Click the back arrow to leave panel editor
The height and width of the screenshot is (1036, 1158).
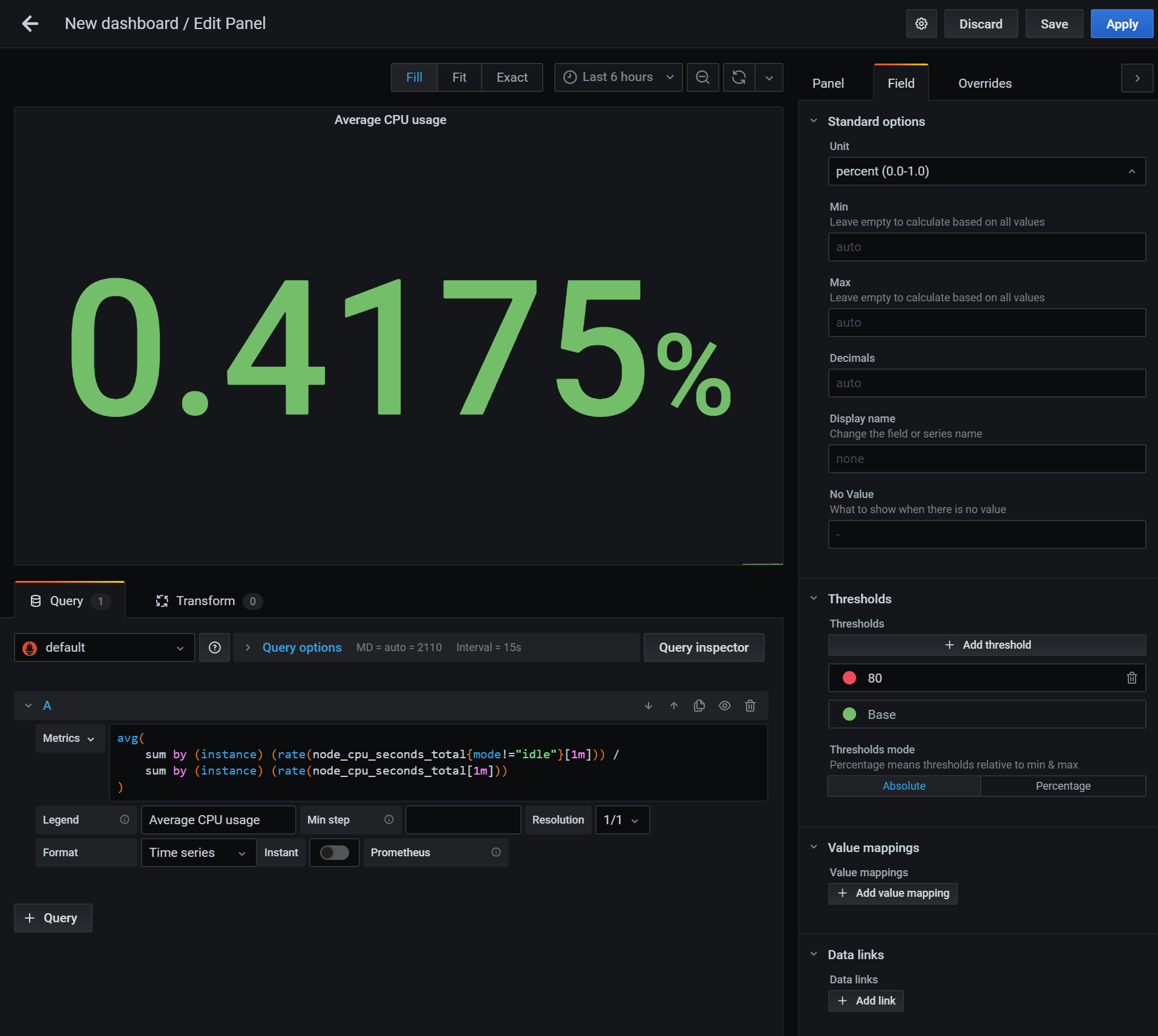click(x=30, y=24)
